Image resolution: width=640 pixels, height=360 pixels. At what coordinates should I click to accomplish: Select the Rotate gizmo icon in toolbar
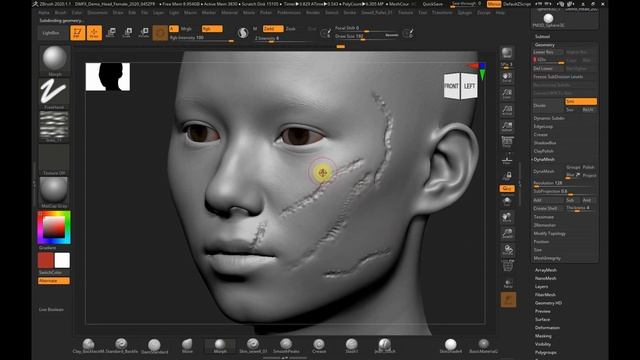click(x=144, y=33)
